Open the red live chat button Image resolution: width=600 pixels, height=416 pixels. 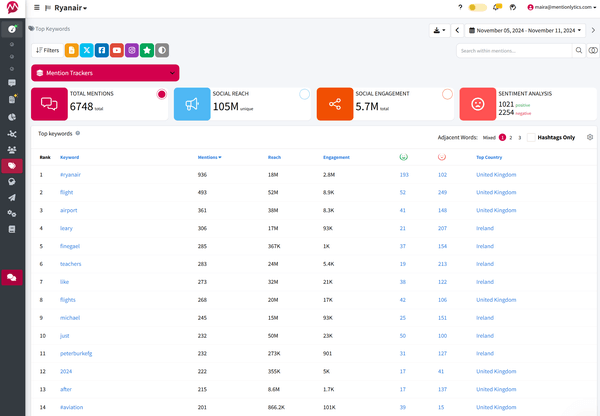coord(12,277)
